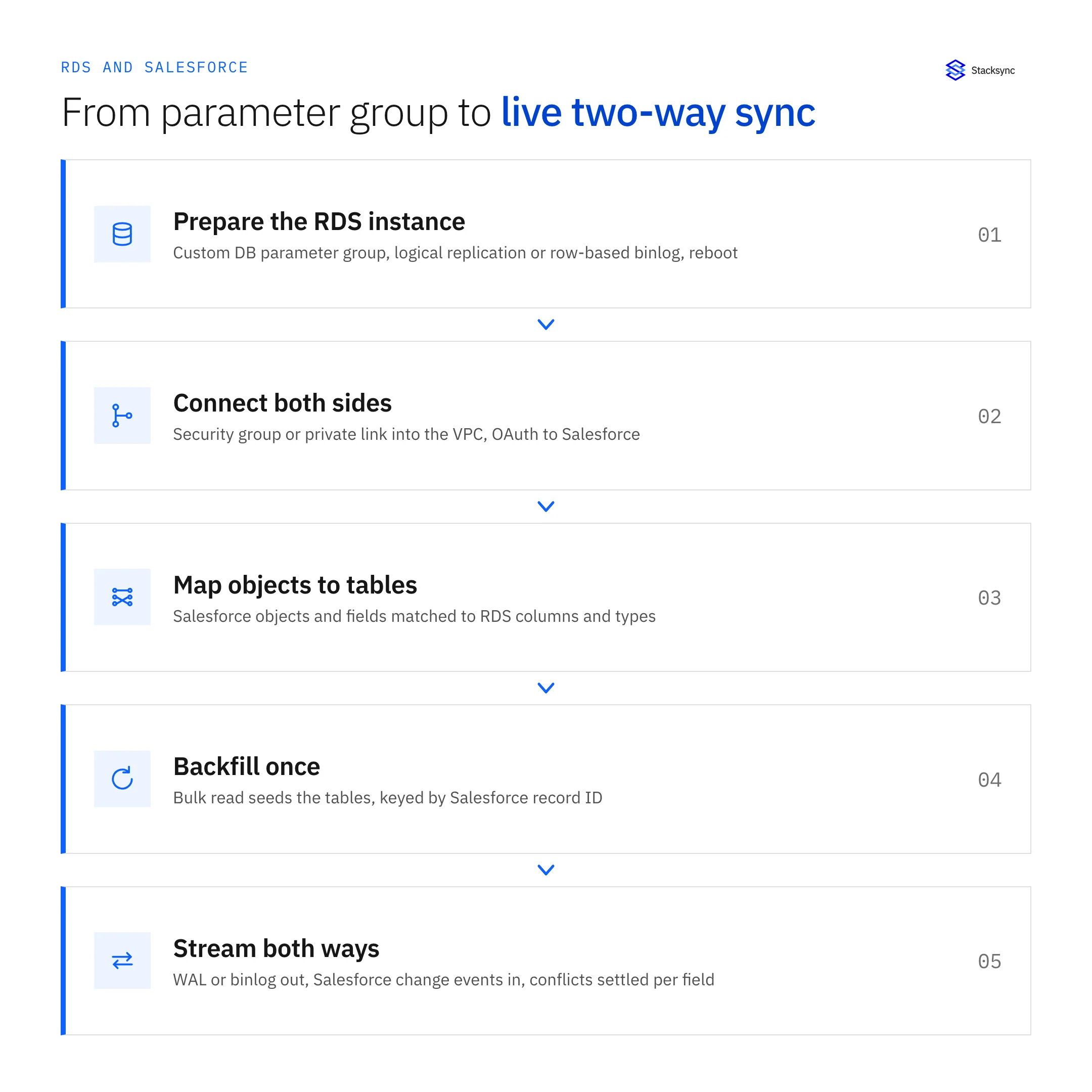1092x1092 pixels.
Task: Click the 'Custom DB parameter group' description line
Action: [456, 253]
